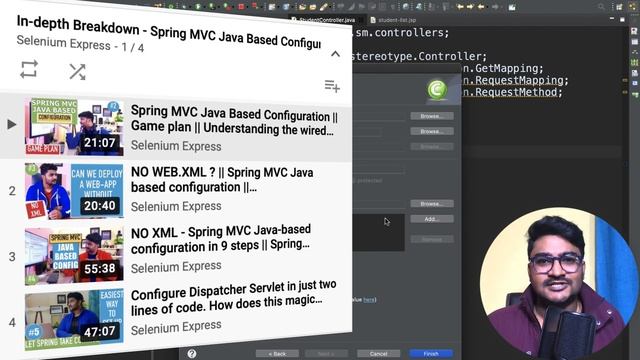
Task: Click the Finish button in the Eclipse wizard
Action: (431, 353)
